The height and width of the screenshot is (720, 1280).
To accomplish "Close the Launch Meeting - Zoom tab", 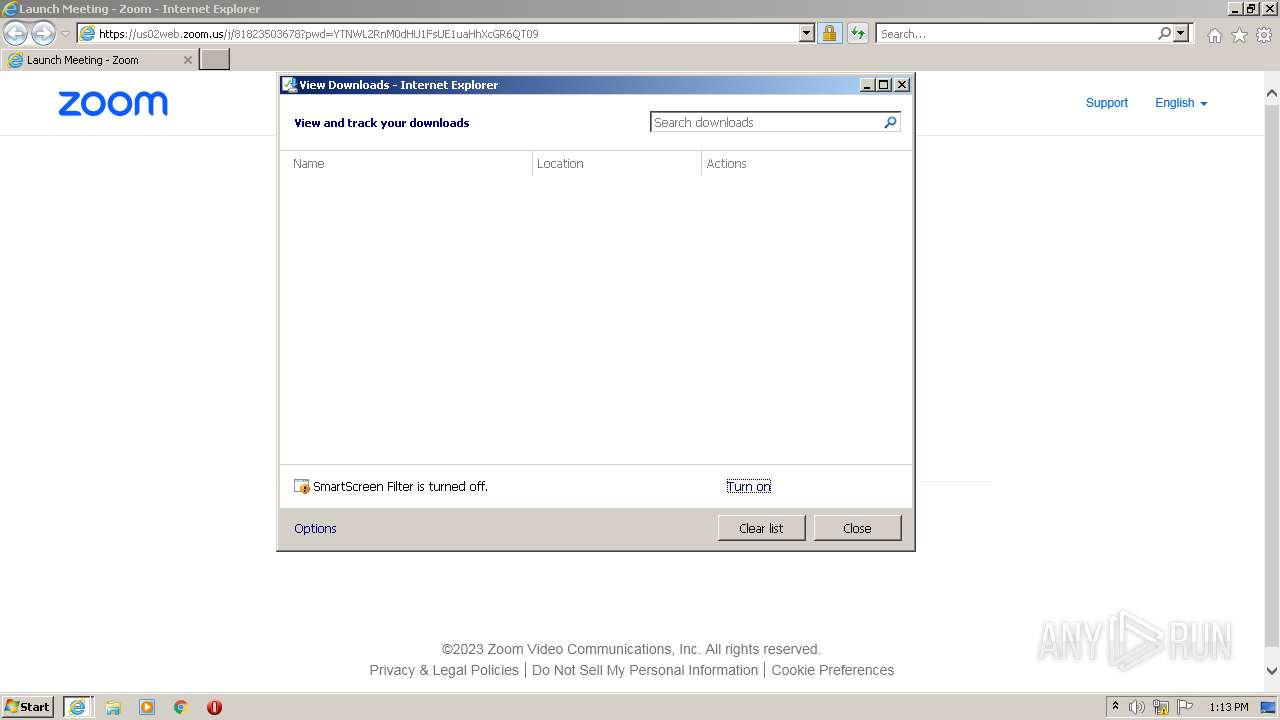I will (x=187, y=60).
